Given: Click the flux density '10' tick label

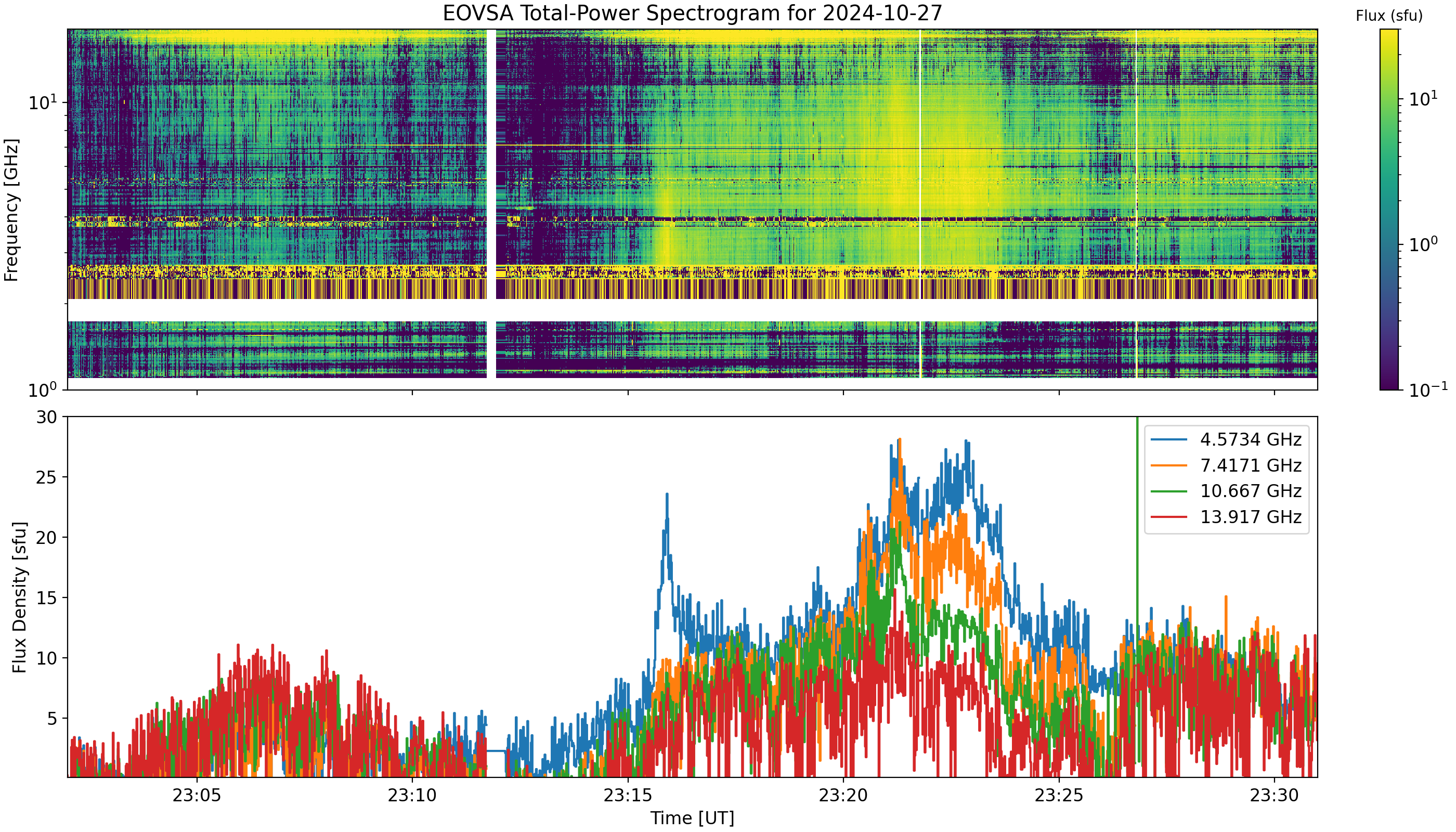Looking at the screenshot, I should (47, 658).
